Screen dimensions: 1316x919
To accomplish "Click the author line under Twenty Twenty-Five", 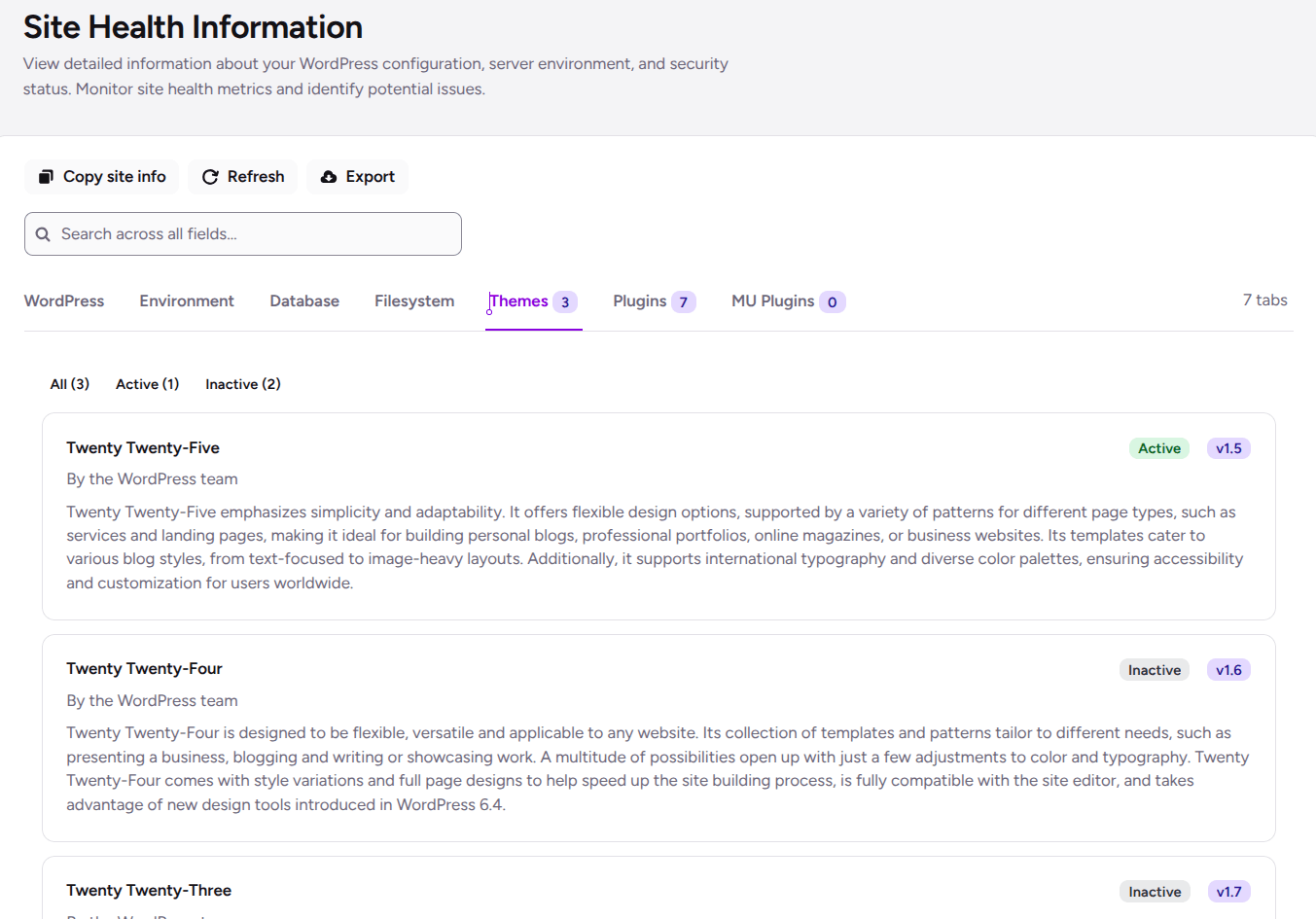I will 152,479.
